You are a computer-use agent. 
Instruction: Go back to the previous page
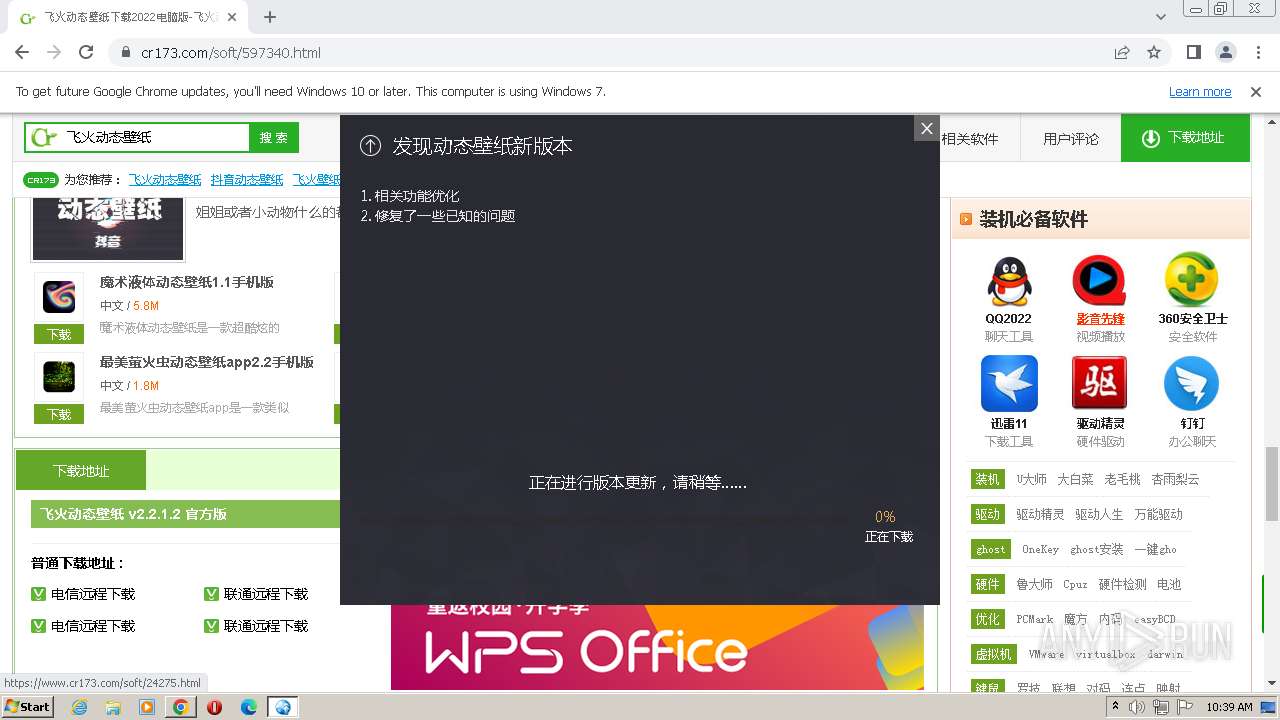pos(22,52)
